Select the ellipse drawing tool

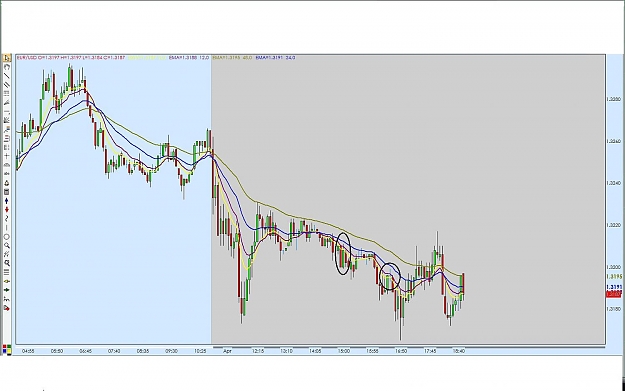click(x=6, y=237)
